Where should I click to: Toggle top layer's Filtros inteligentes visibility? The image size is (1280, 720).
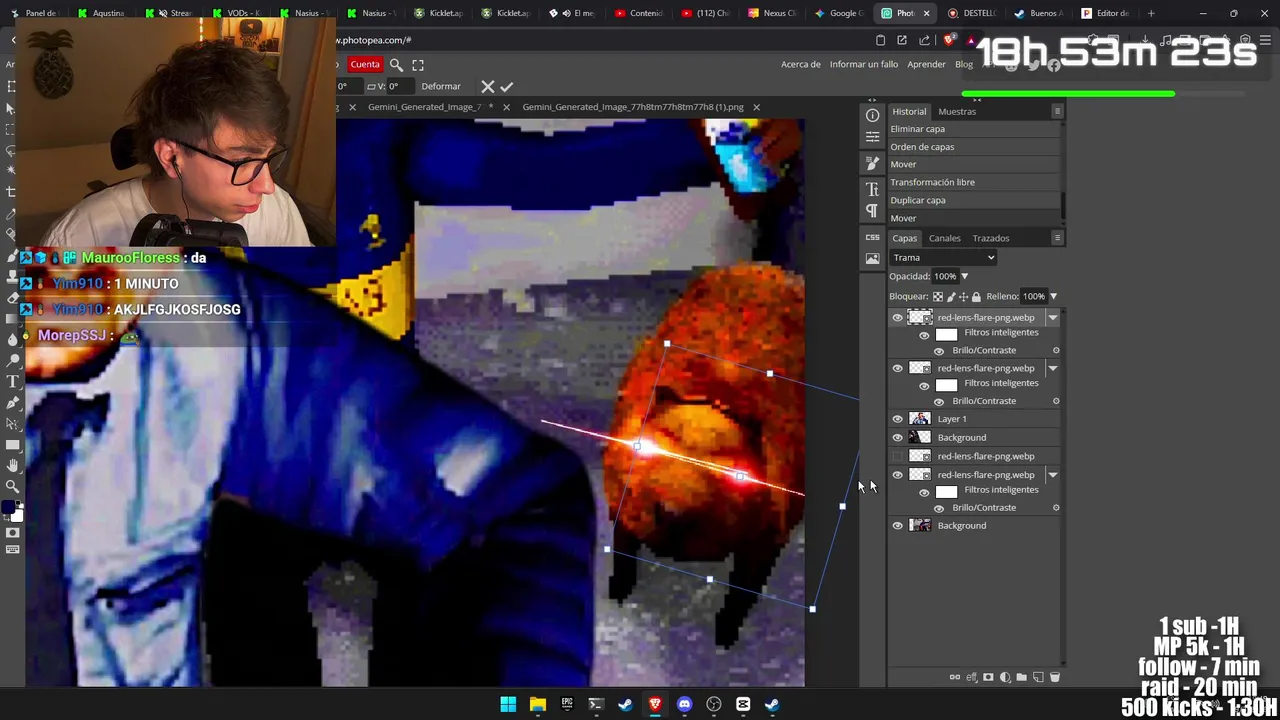coord(924,335)
